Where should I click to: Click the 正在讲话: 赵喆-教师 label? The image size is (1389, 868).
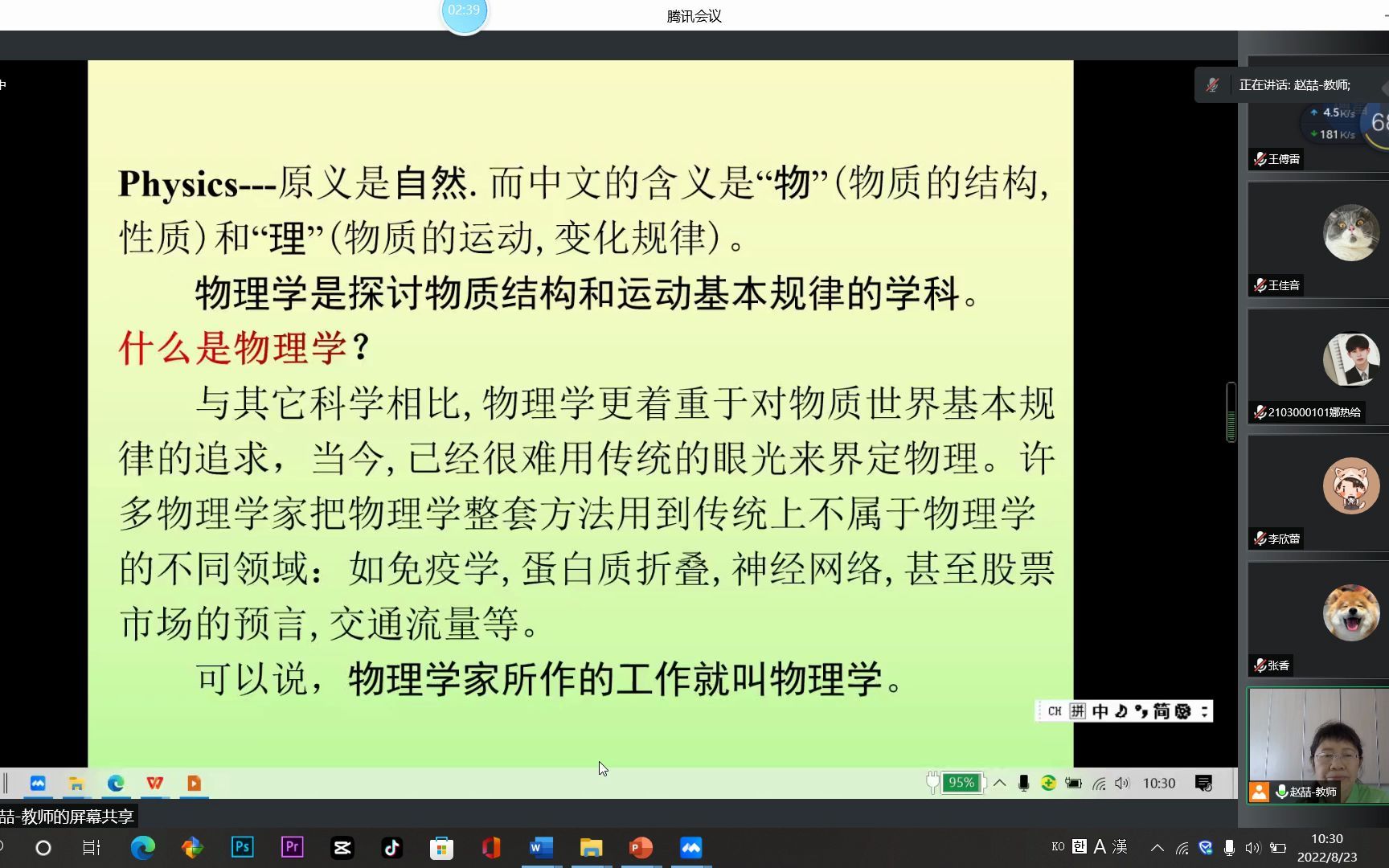[x=1295, y=84]
